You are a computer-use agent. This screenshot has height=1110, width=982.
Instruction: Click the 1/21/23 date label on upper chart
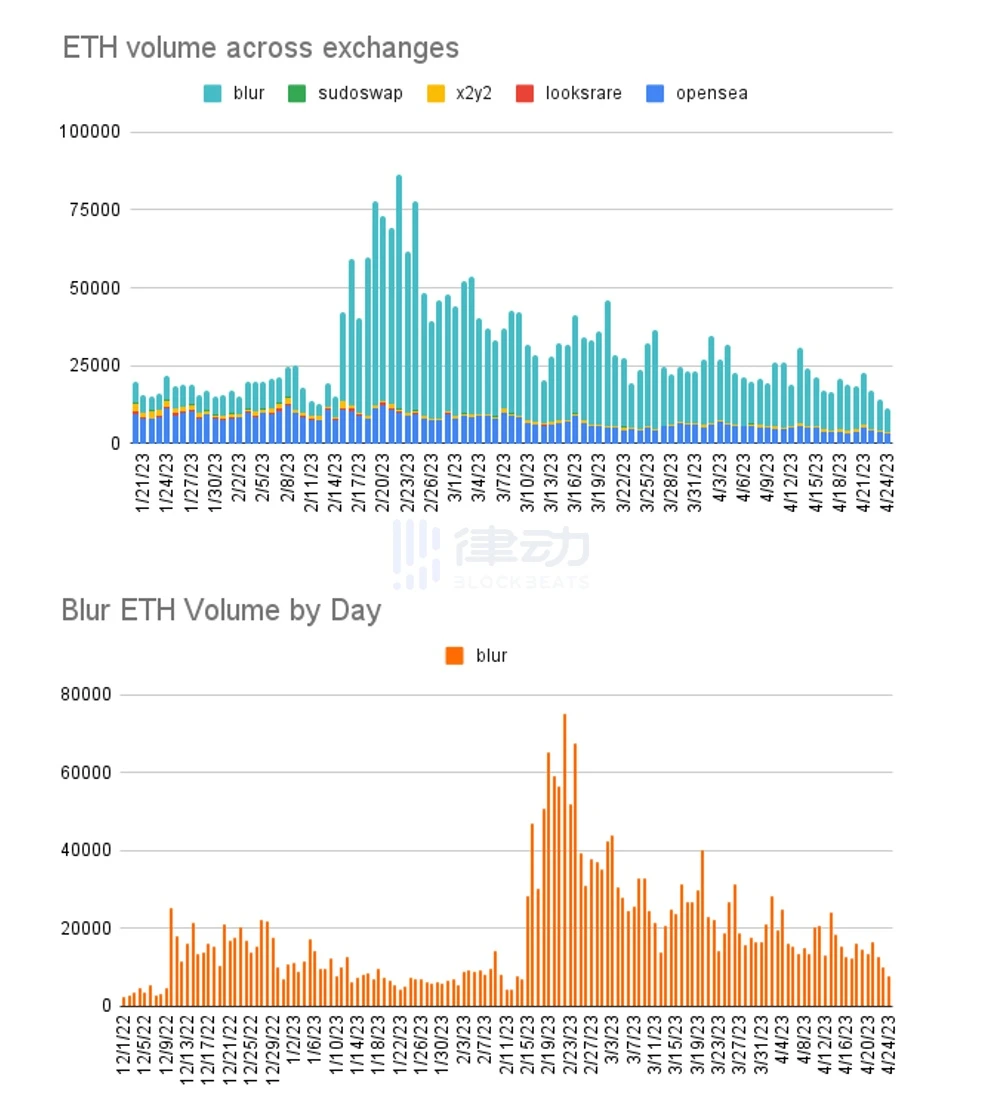pos(142,483)
